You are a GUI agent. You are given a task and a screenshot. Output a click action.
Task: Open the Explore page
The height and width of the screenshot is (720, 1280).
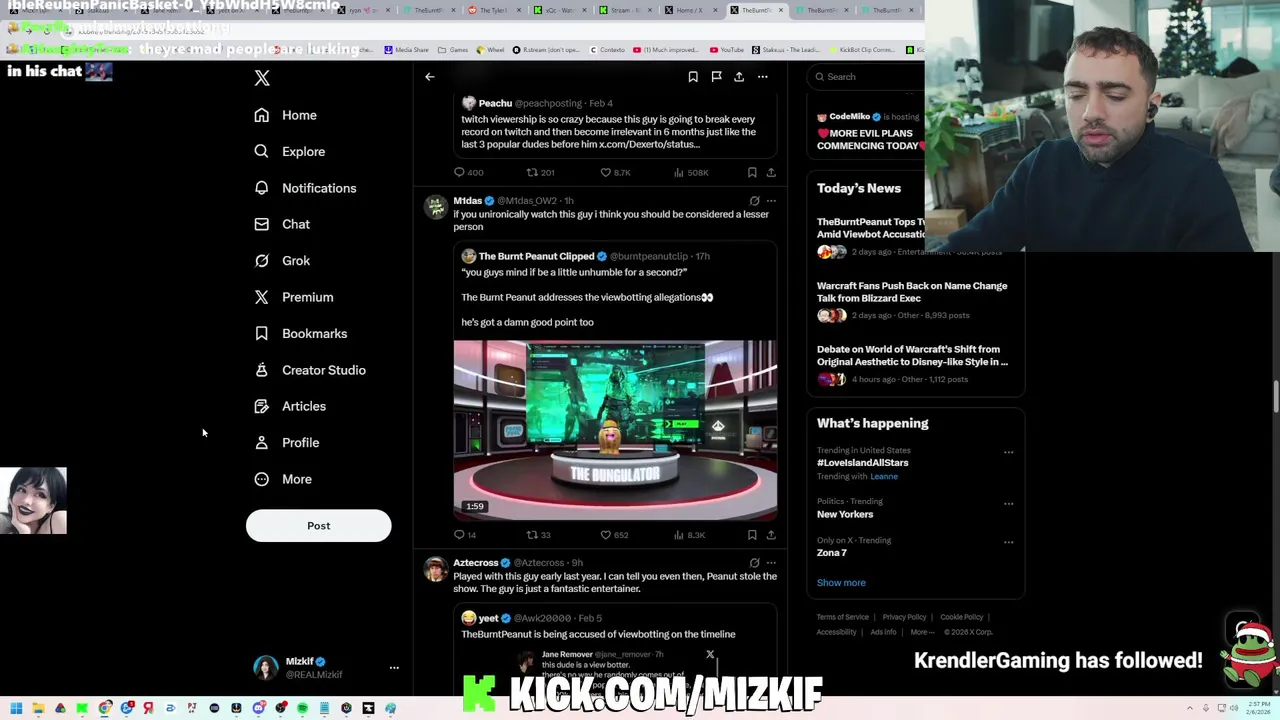290,151
